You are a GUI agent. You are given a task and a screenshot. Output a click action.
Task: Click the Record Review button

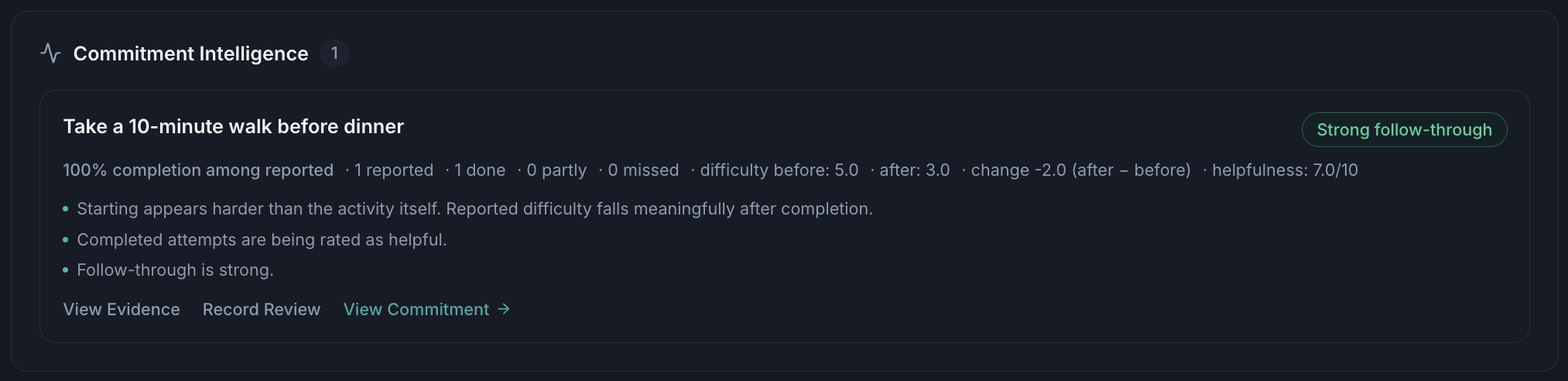pos(262,309)
